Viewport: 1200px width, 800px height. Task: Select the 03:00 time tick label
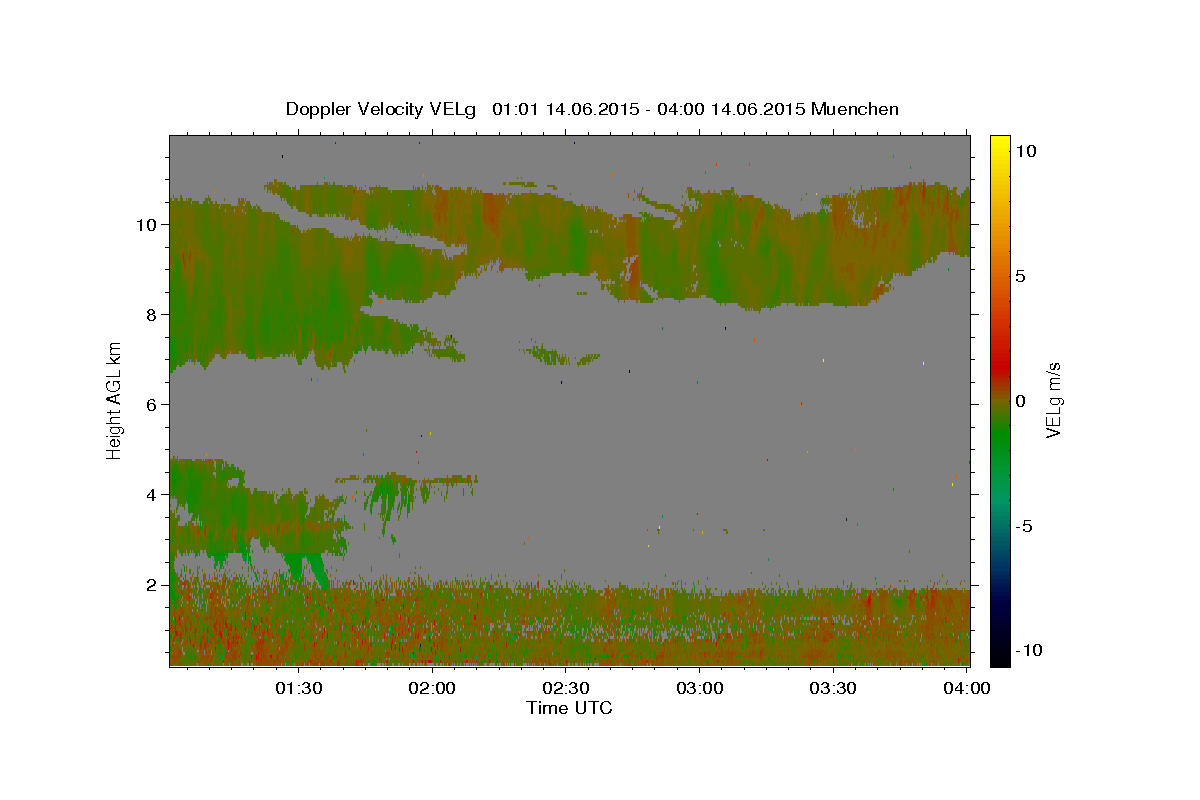tap(700, 688)
